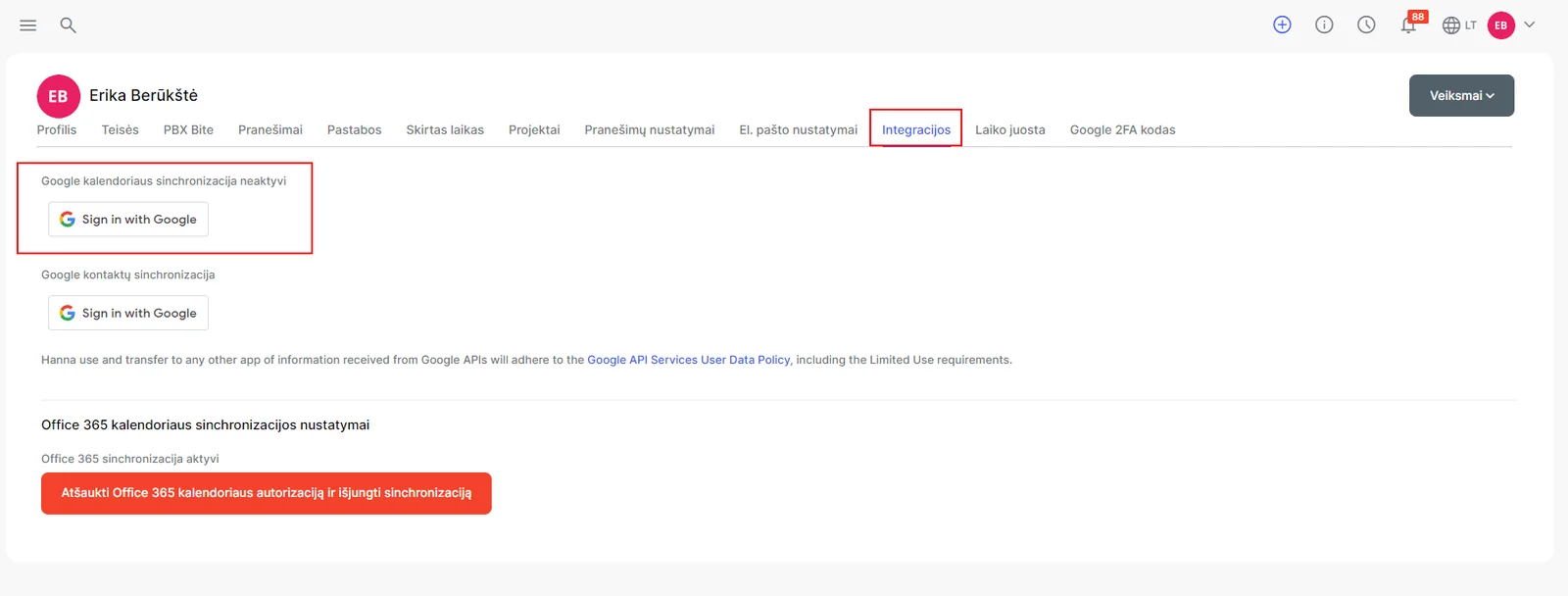
Task: Click the search magnifier icon
Action: 68,25
